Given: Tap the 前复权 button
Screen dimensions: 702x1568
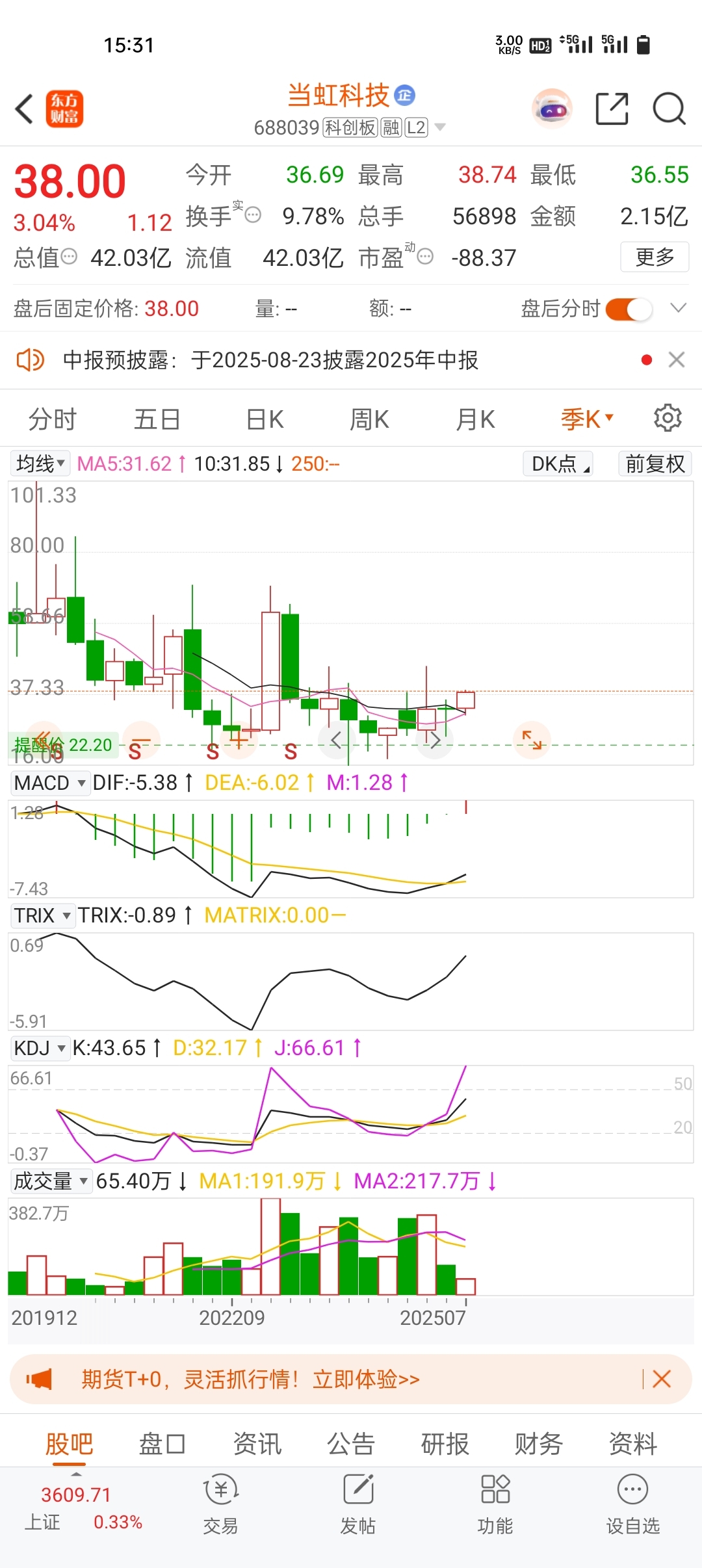Looking at the screenshot, I should [x=655, y=464].
